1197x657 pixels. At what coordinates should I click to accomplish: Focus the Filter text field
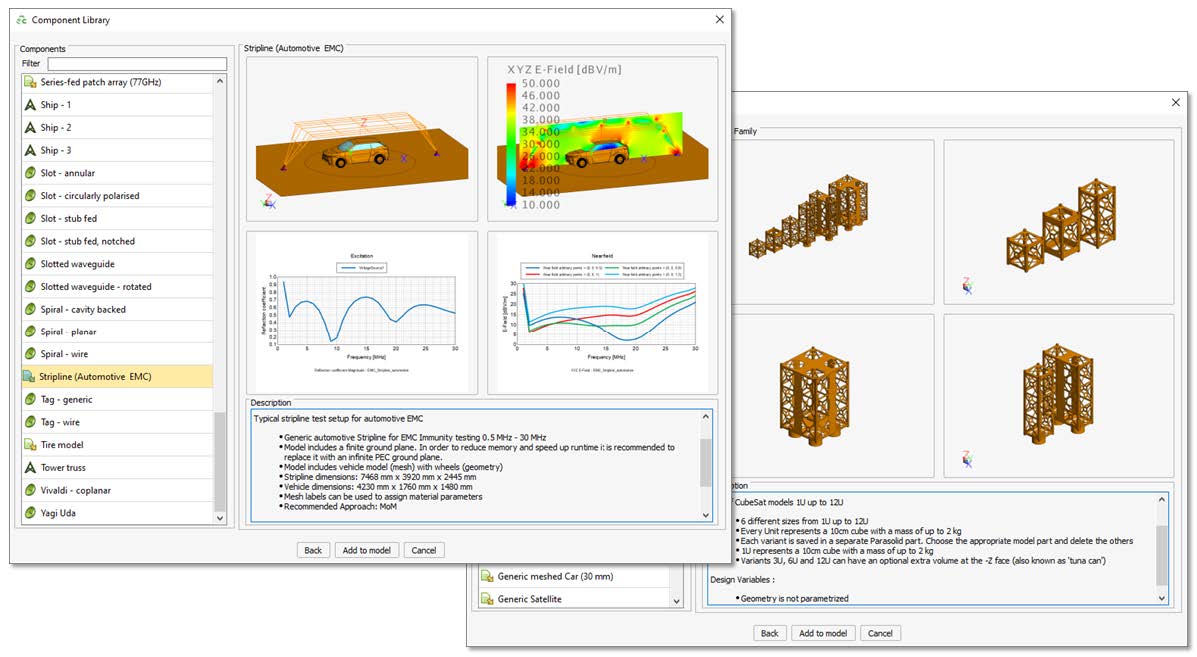(x=136, y=64)
